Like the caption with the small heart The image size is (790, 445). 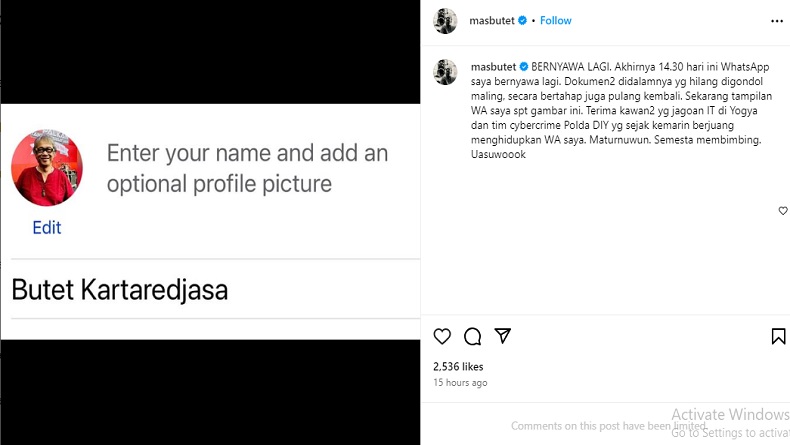(x=783, y=211)
